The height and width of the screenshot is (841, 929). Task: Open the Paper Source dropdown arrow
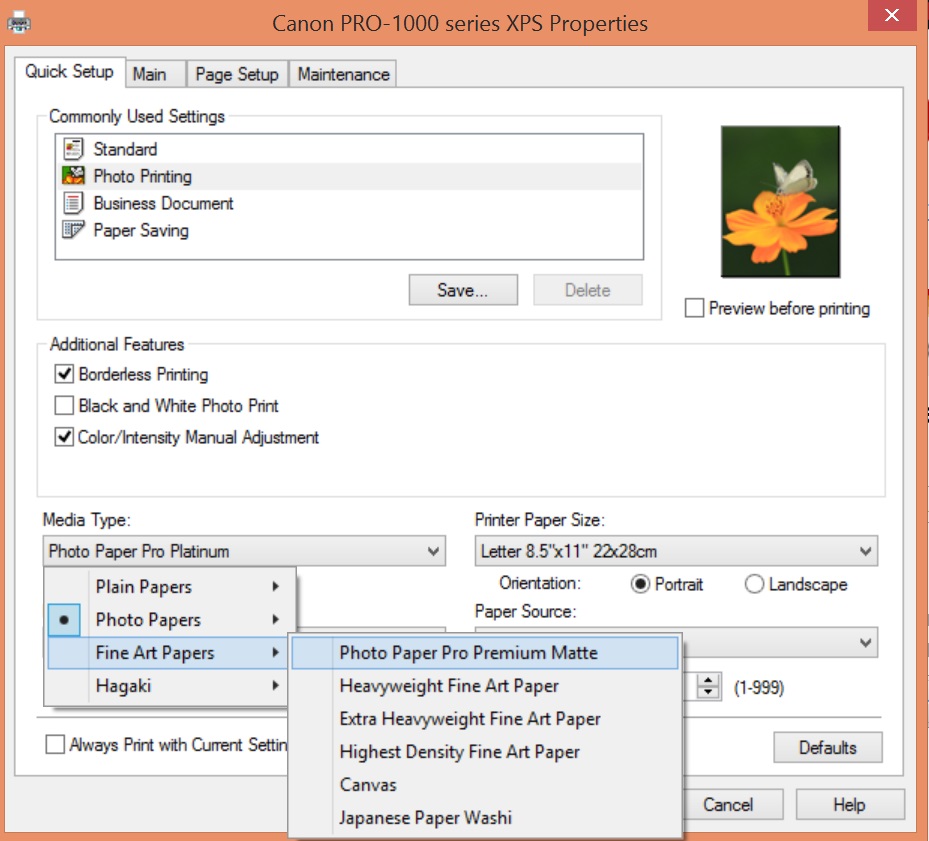click(x=865, y=642)
